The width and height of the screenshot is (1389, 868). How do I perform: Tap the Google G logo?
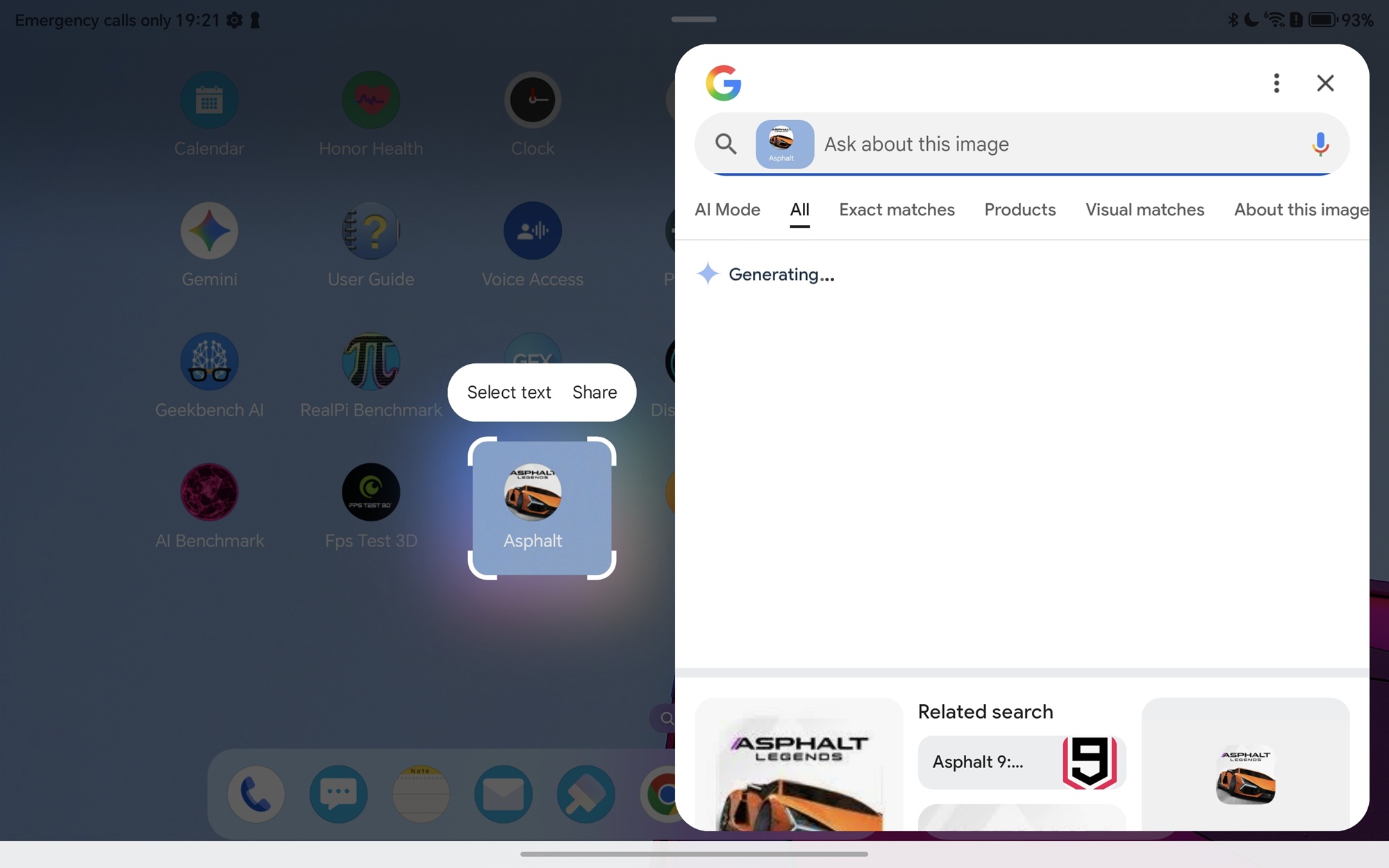click(723, 83)
